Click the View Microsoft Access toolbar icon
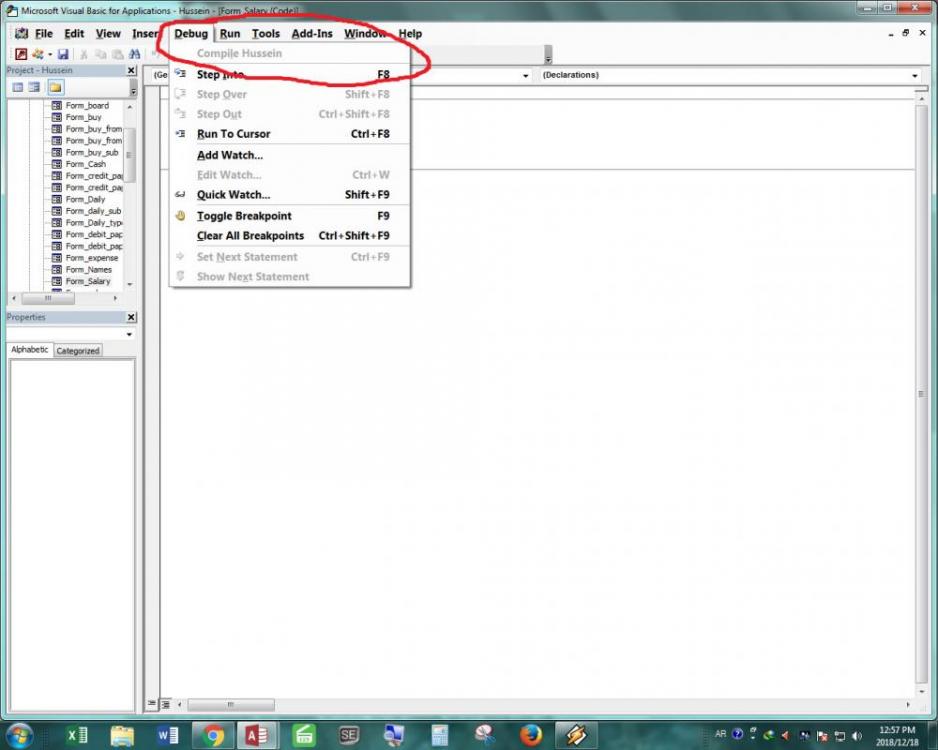Screen dimensions: 938x750 coord(20,53)
